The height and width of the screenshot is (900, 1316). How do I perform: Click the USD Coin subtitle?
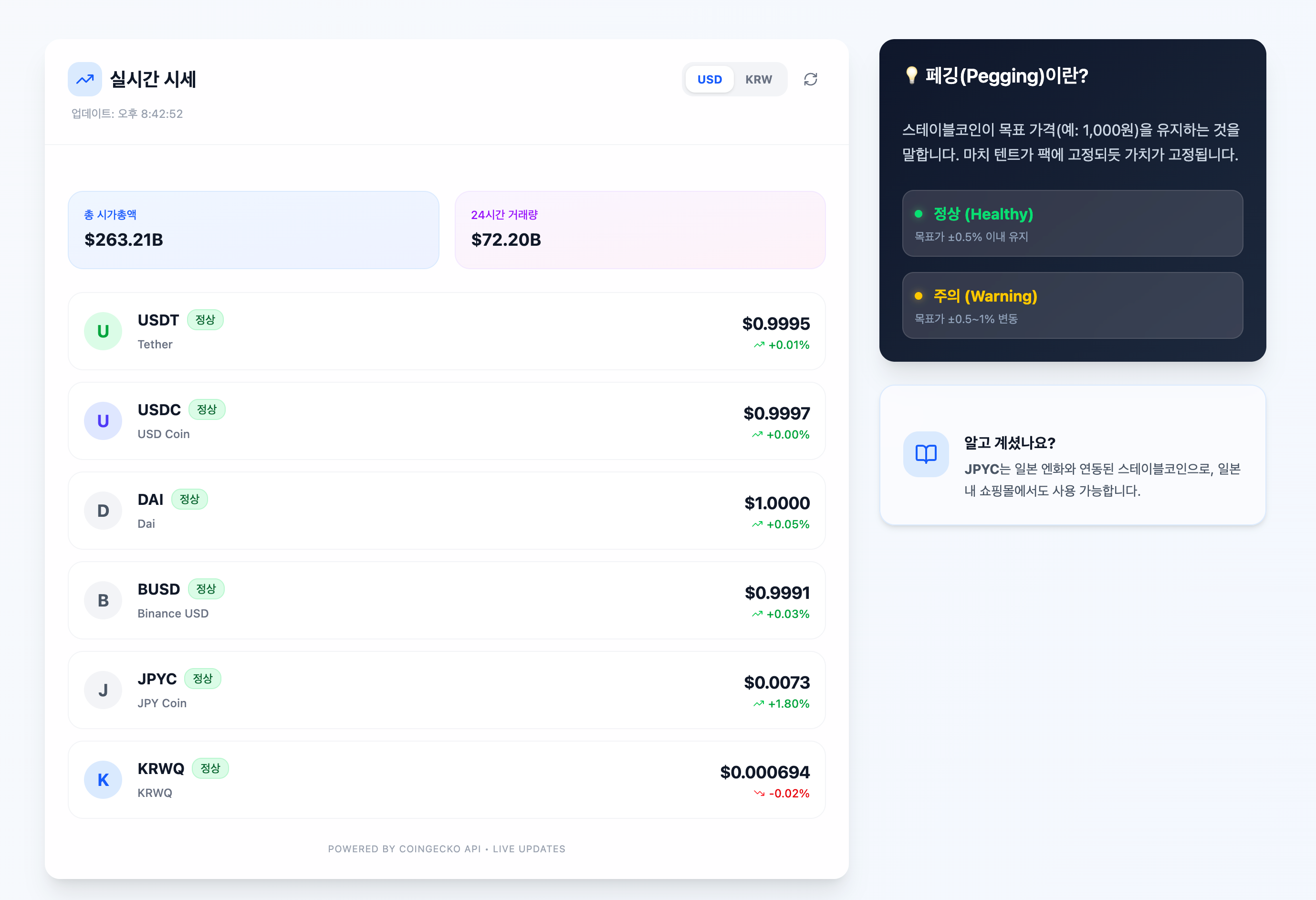pos(164,434)
